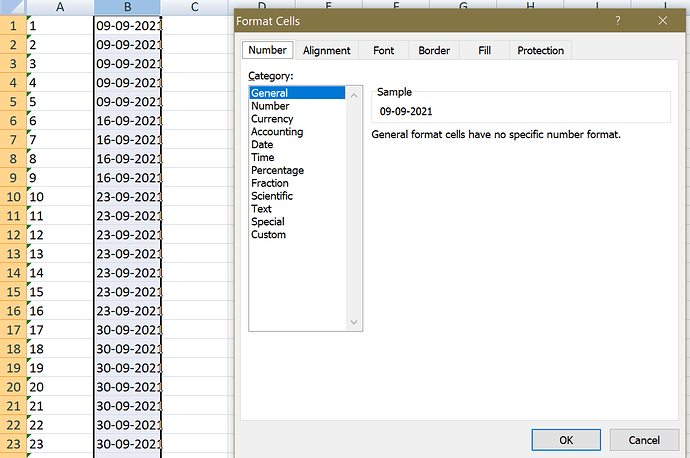Select the Date category

tap(262, 144)
